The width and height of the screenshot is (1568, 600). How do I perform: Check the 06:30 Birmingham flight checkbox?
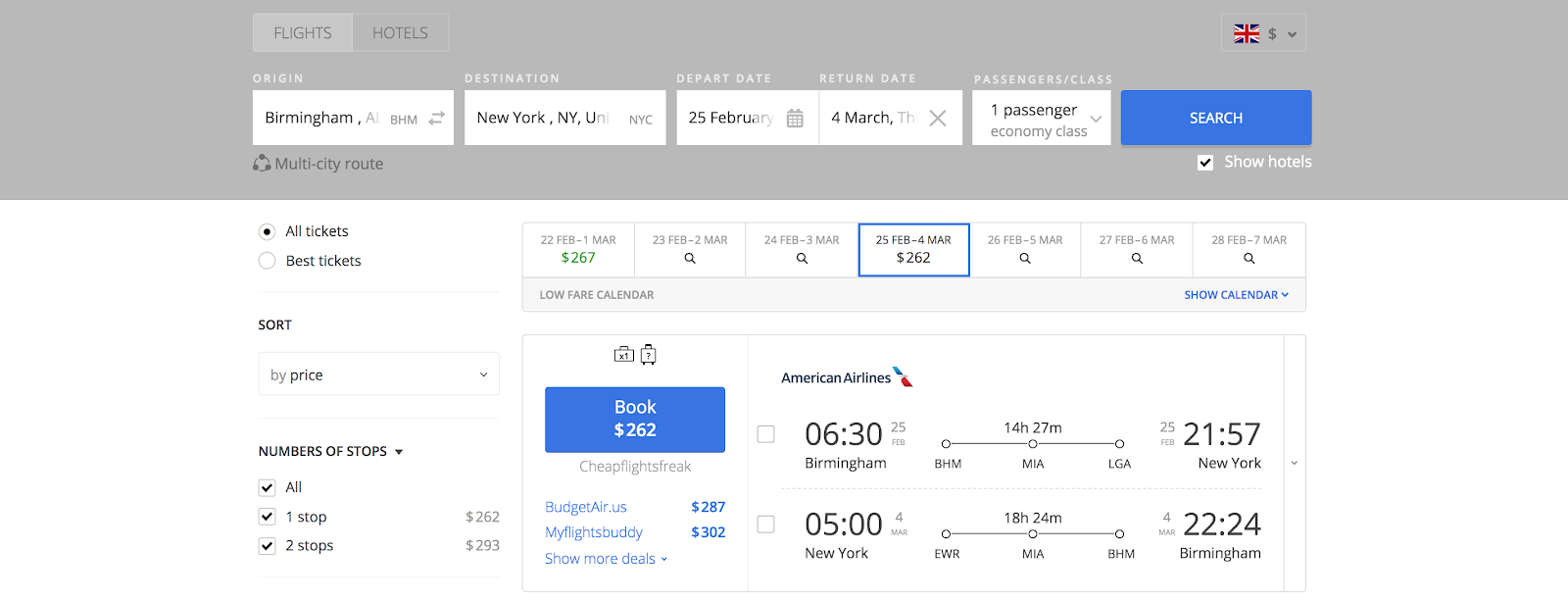[766, 434]
